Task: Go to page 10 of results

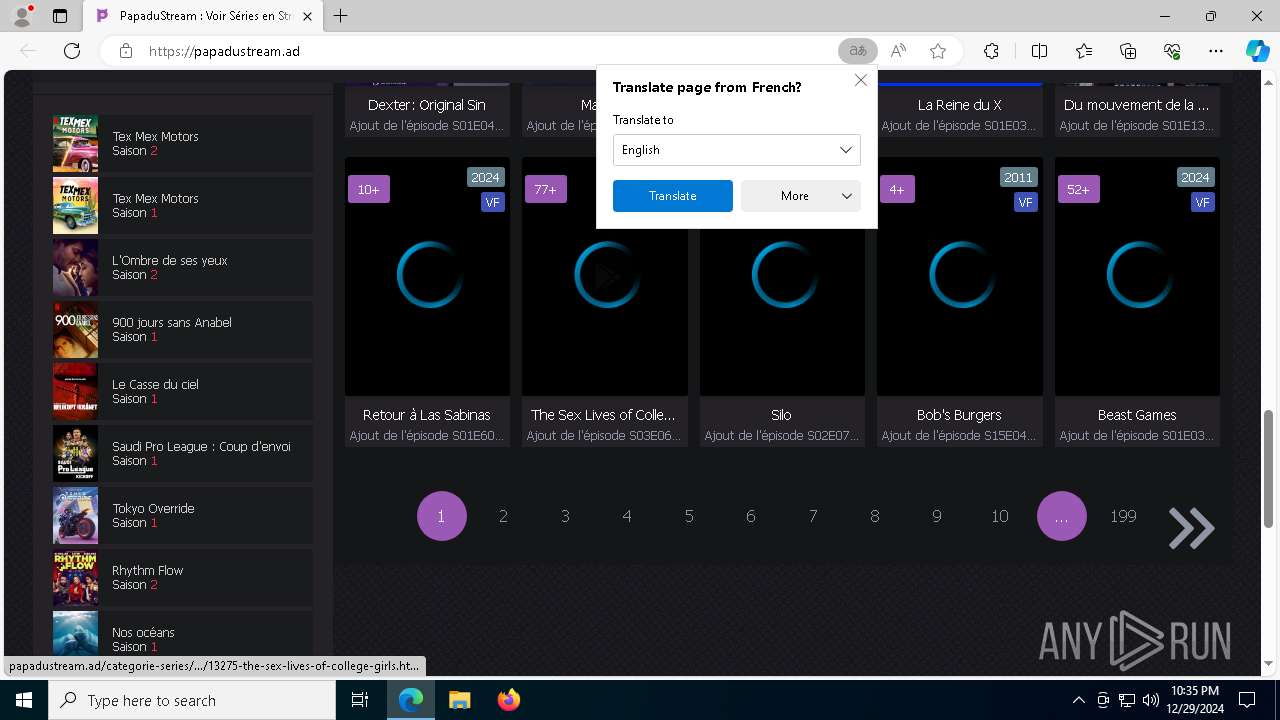Action: pyautogui.click(x=999, y=516)
